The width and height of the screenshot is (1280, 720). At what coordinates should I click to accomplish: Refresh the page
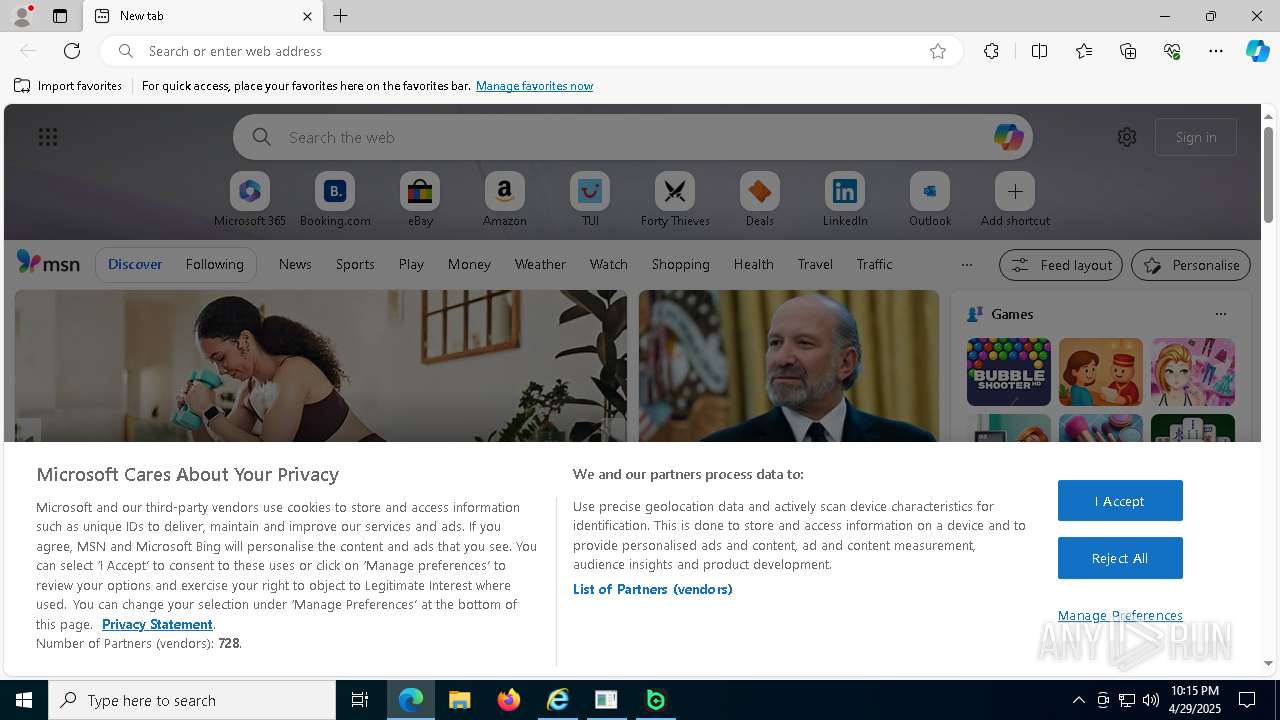pos(72,51)
